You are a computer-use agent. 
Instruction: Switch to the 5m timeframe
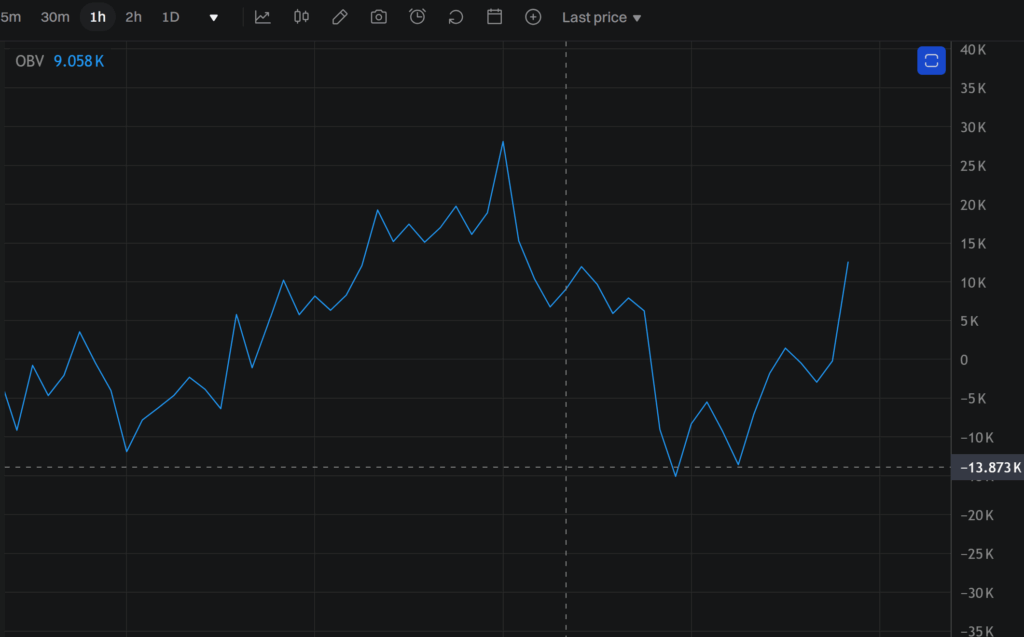point(11,17)
